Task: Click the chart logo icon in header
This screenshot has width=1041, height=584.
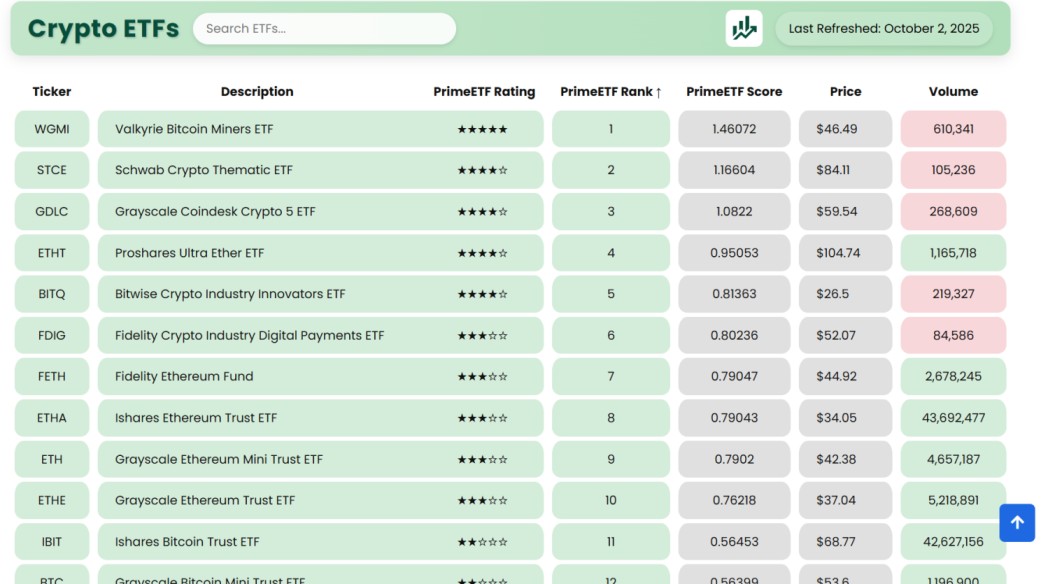Action: click(x=743, y=28)
